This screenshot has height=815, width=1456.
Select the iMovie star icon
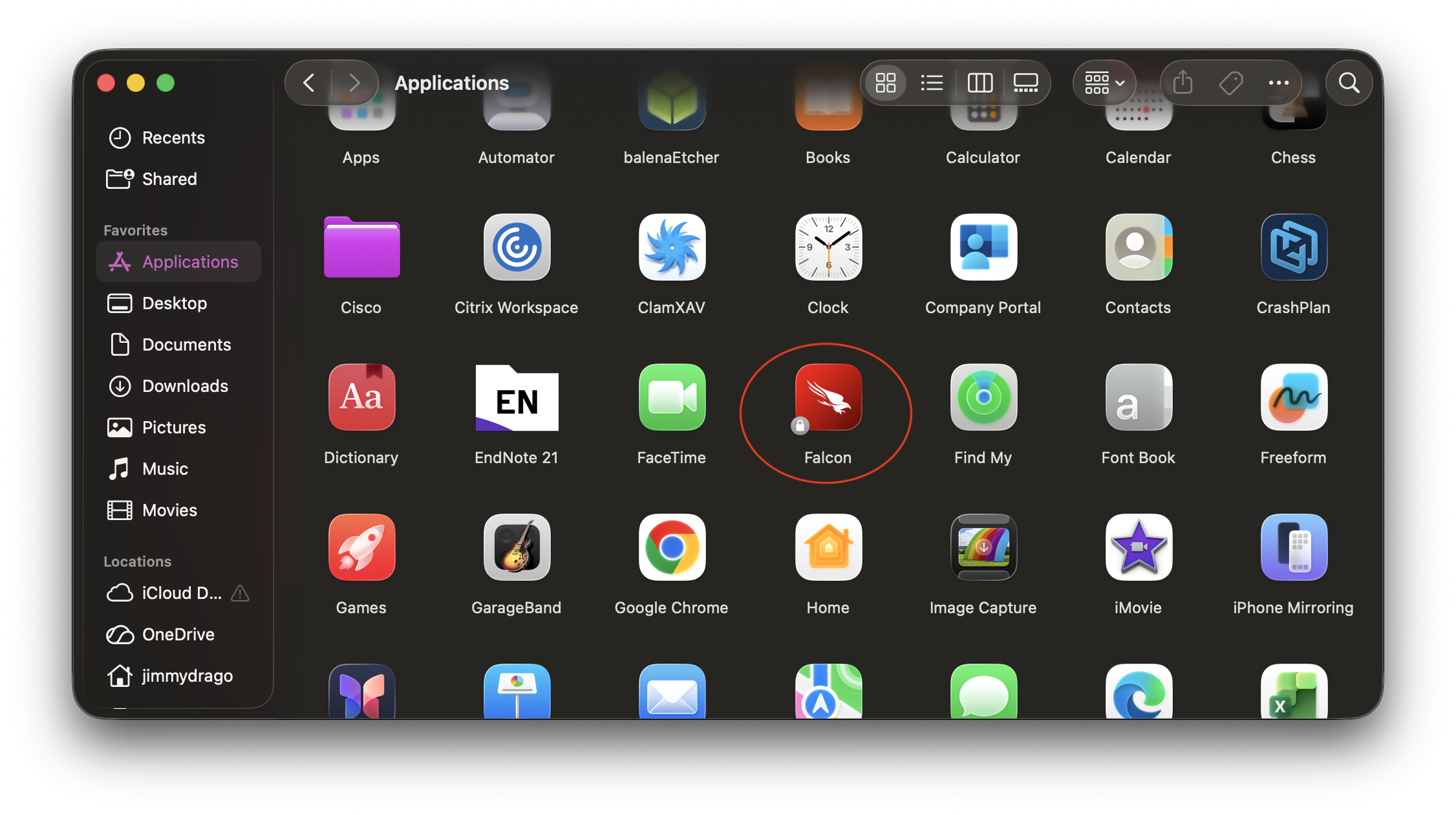(x=1139, y=547)
